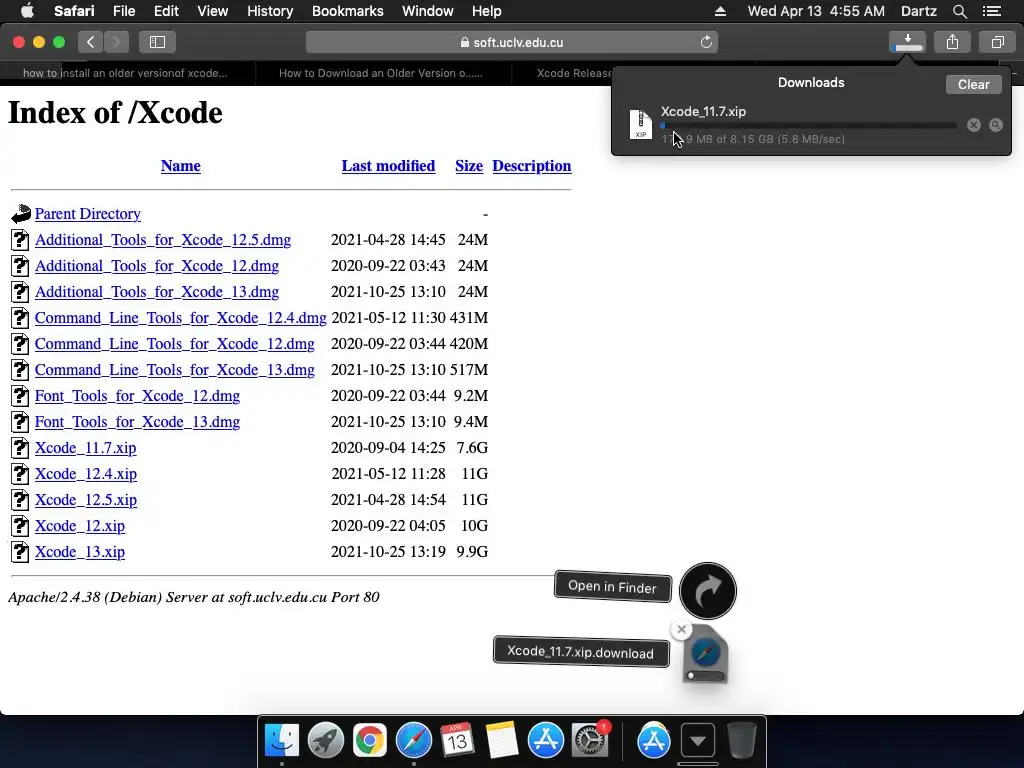Download Additional_Tools_for_Xcode_12.dmg
Image resolution: width=1024 pixels, height=768 pixels.
(157, 266)
